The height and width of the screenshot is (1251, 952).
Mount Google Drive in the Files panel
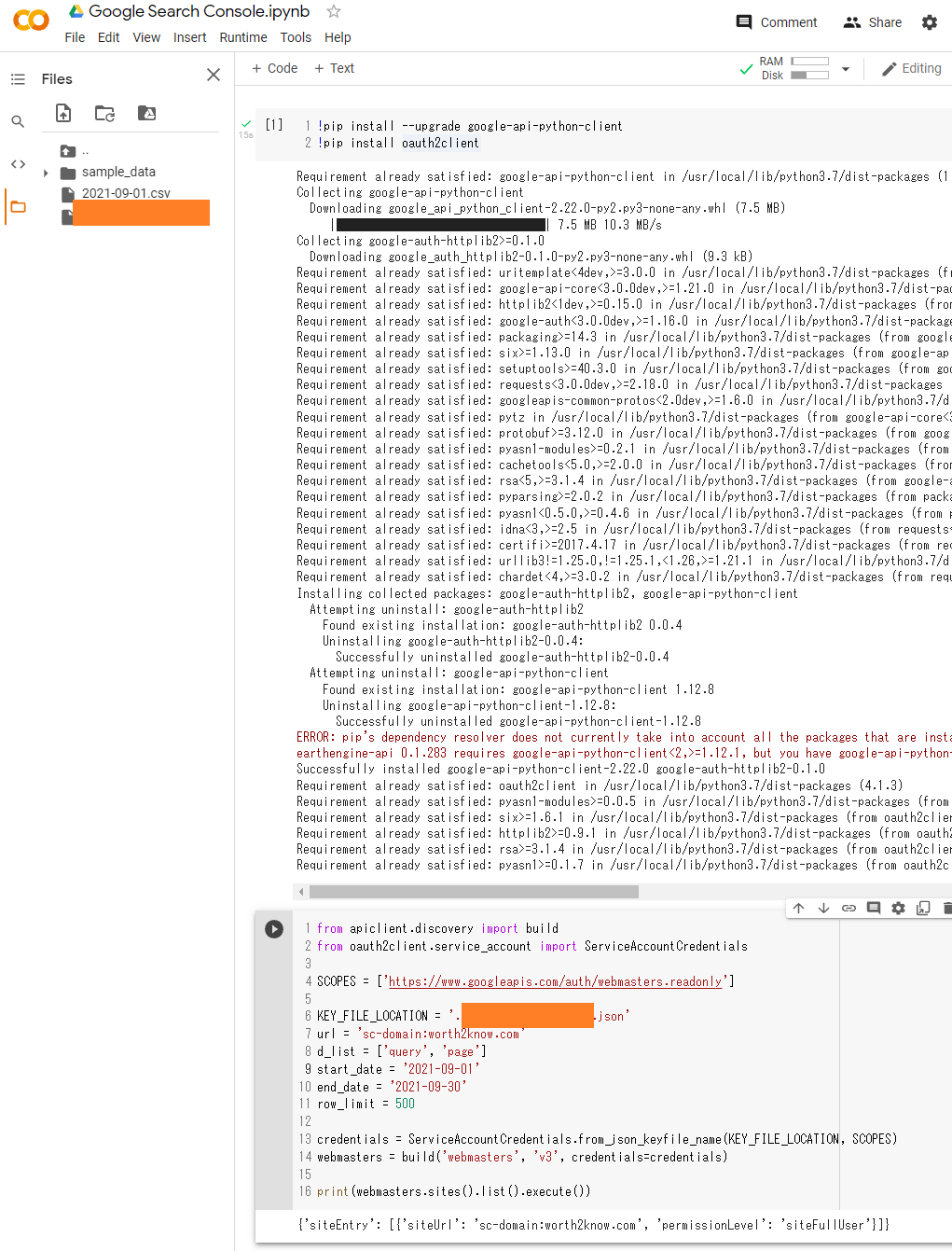[x=145, y=113]
